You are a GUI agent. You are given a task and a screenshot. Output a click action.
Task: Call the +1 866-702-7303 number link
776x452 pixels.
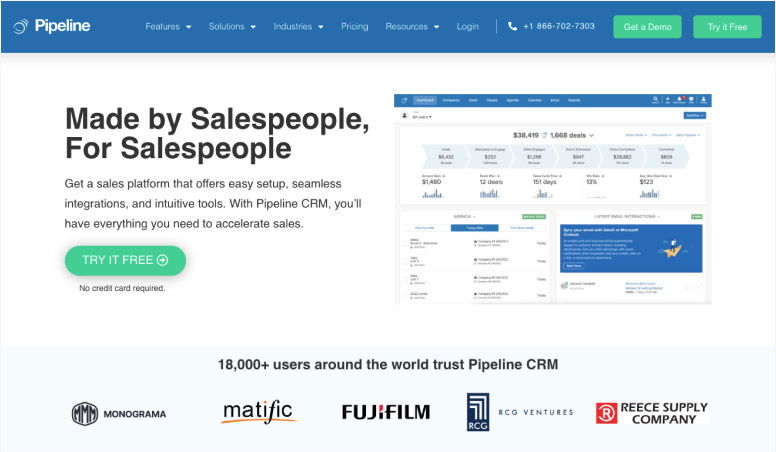559,26
